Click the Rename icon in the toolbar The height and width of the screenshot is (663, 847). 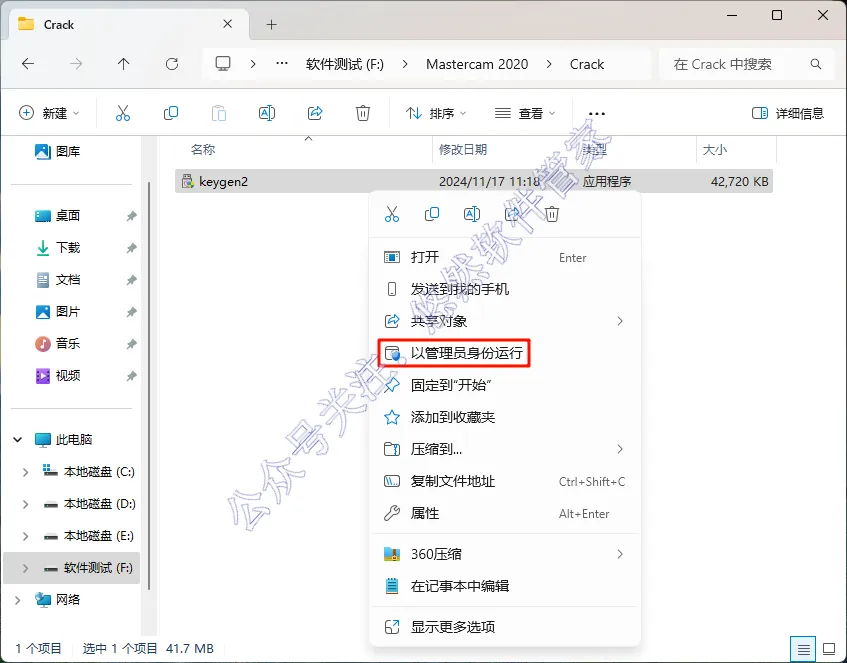(267, 113)
